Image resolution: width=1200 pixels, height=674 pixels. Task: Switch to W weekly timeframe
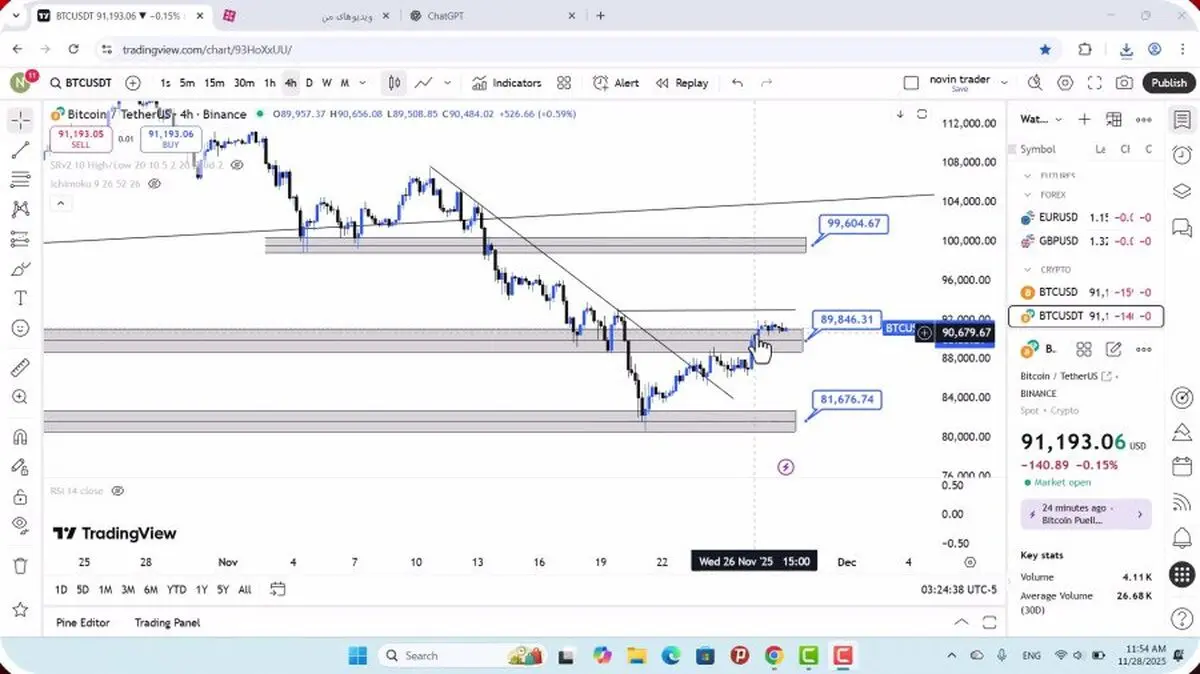(326, 83)
